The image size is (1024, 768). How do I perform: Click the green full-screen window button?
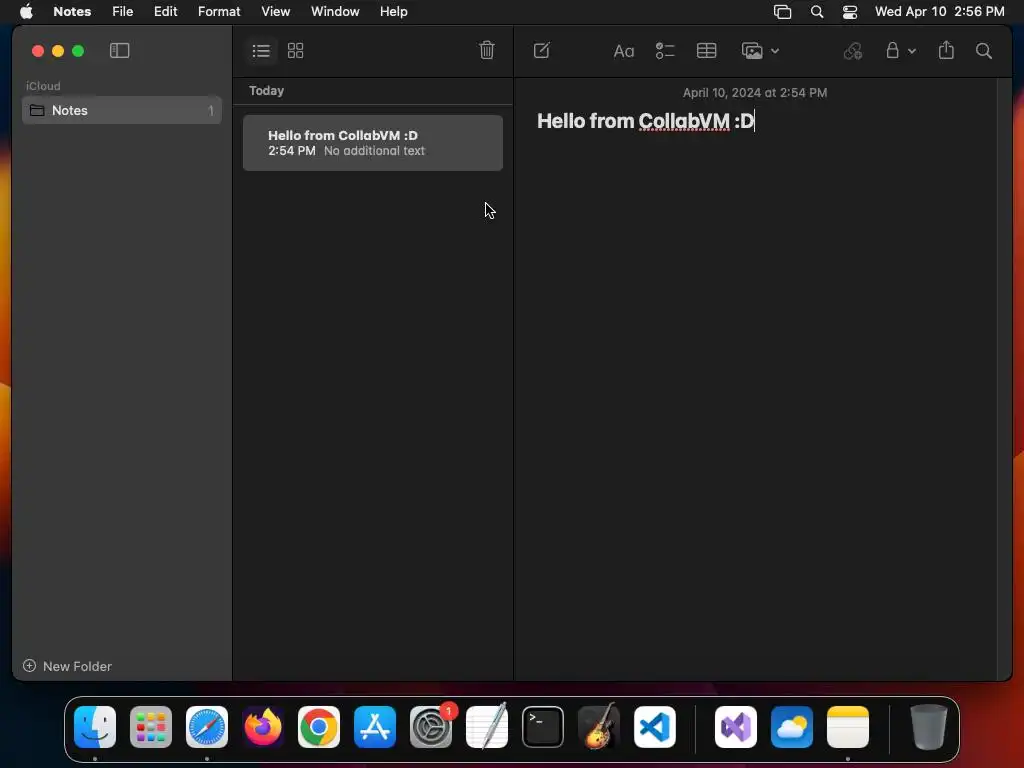78,51
